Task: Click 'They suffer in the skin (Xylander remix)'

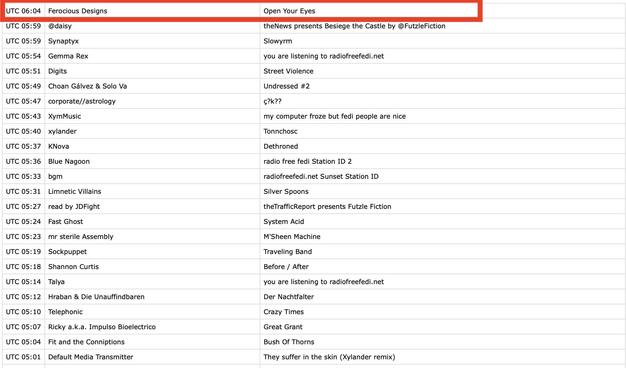Action: [x=329, y=357]
